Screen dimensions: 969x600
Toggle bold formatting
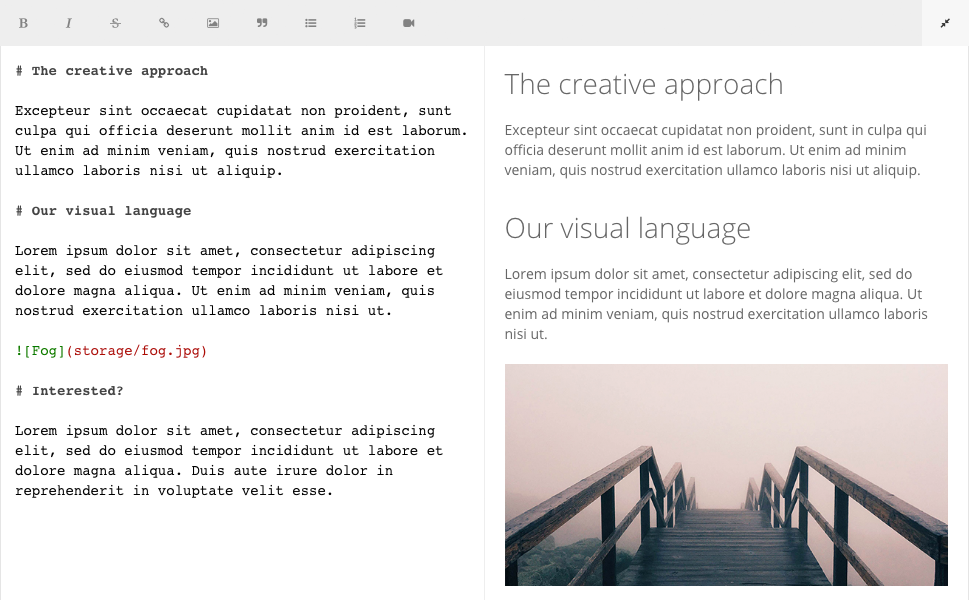tap(24, 23)
